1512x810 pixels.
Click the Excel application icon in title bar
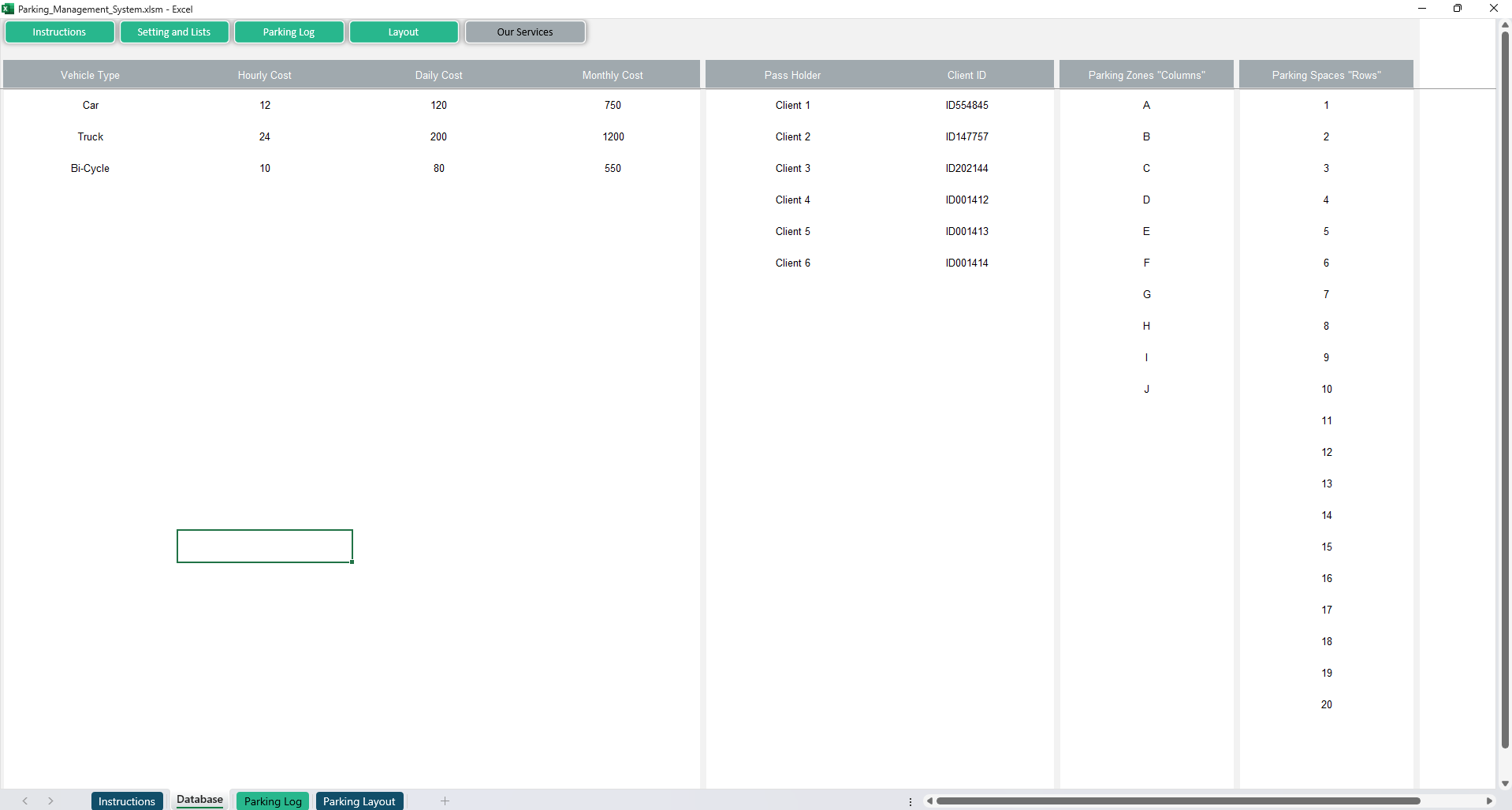(x=8, y=9)
